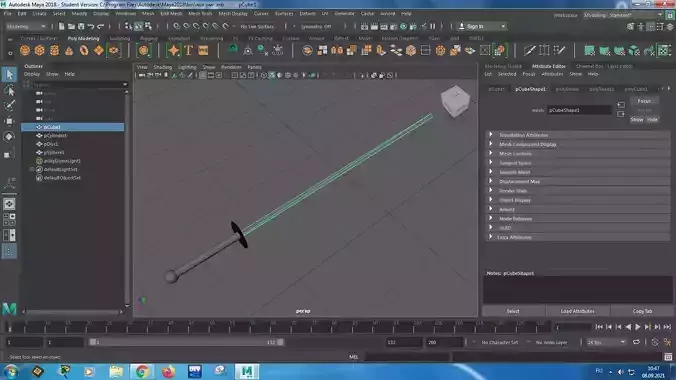Open the Modeling menu set dropdown

click(26, 26)
